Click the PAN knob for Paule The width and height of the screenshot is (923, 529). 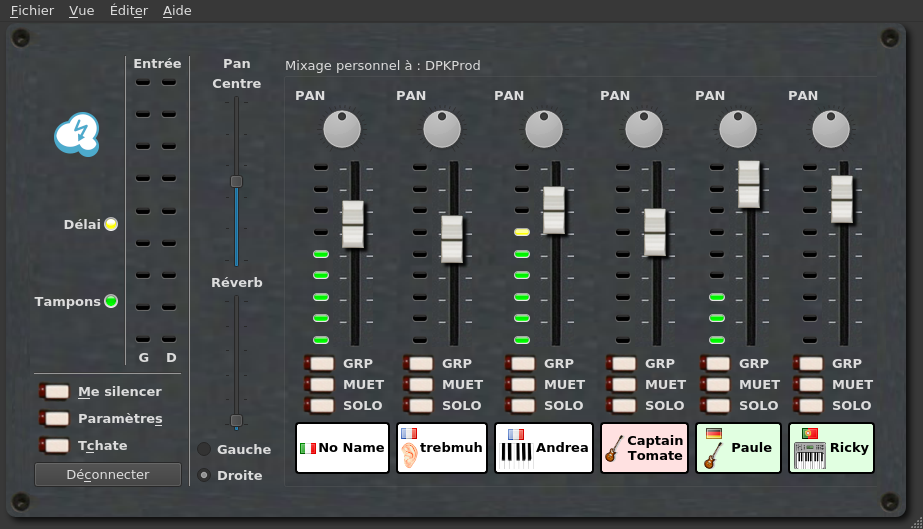[738, 129]
